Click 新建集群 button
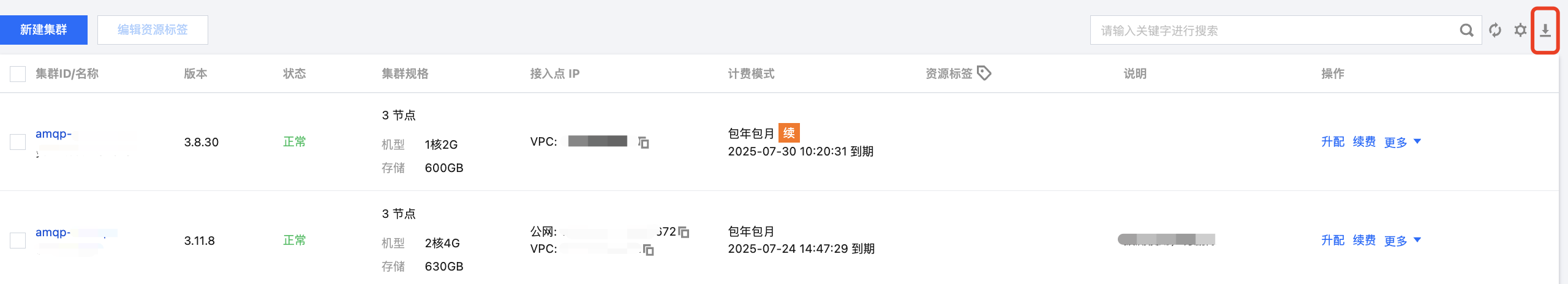 pyautogui.click(x=43, y=30)
